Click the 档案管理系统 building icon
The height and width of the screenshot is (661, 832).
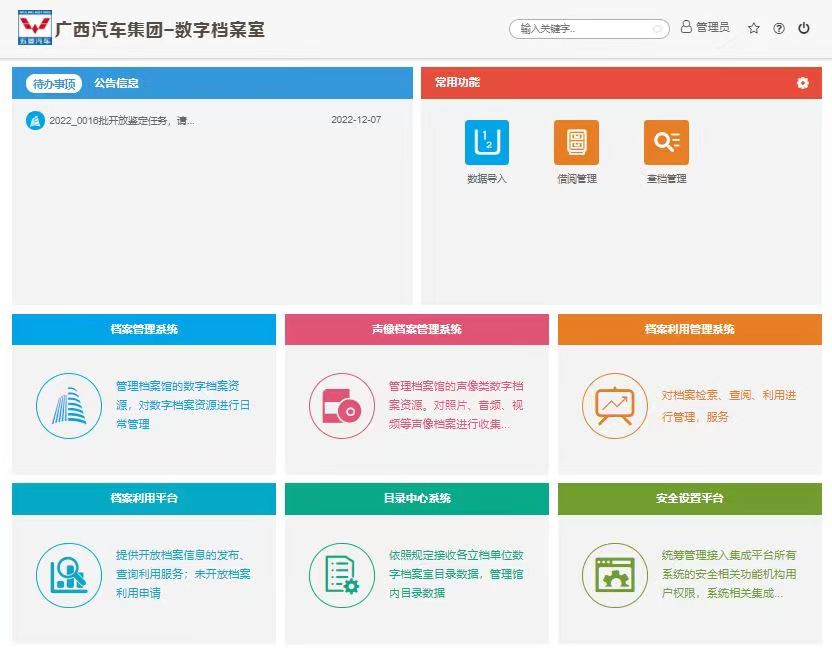coord(69,405)
